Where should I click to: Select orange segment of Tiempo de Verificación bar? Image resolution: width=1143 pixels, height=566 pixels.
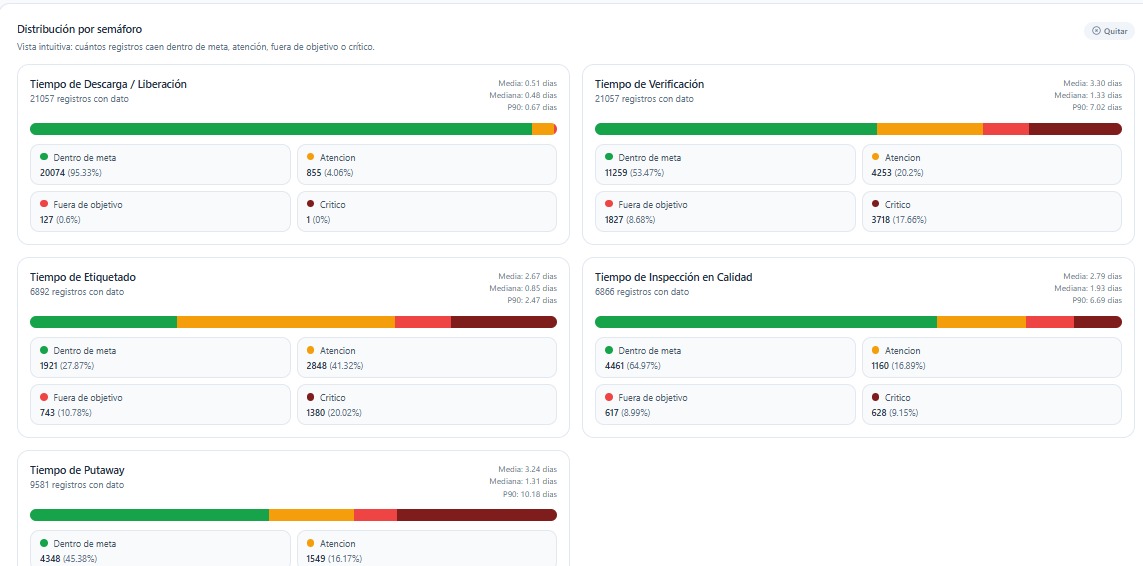point(930,129)
